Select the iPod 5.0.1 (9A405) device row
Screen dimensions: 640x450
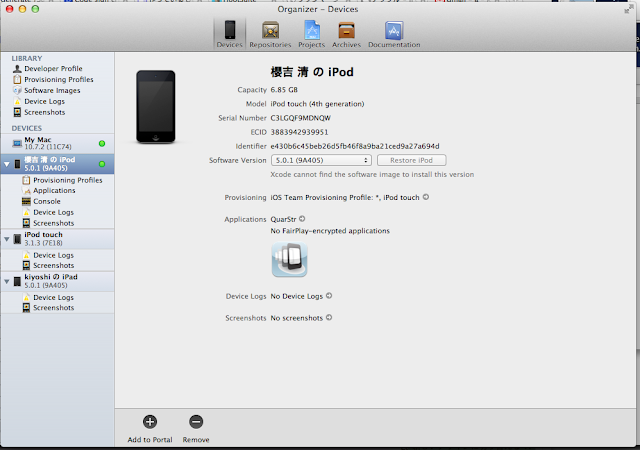pos(57,164)
